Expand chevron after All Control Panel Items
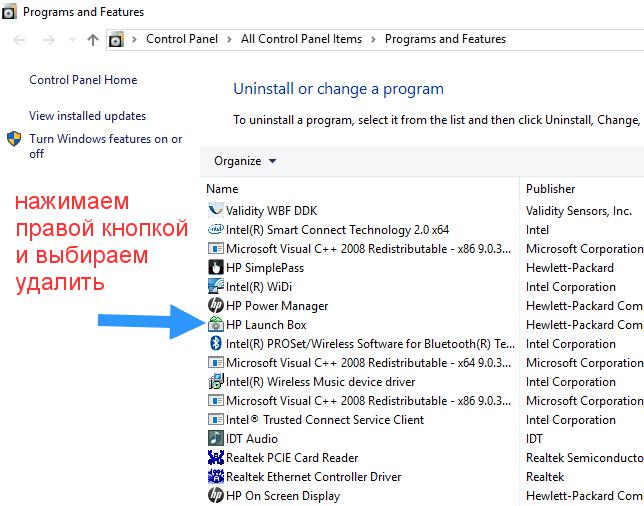 click(x=373, y=39)
